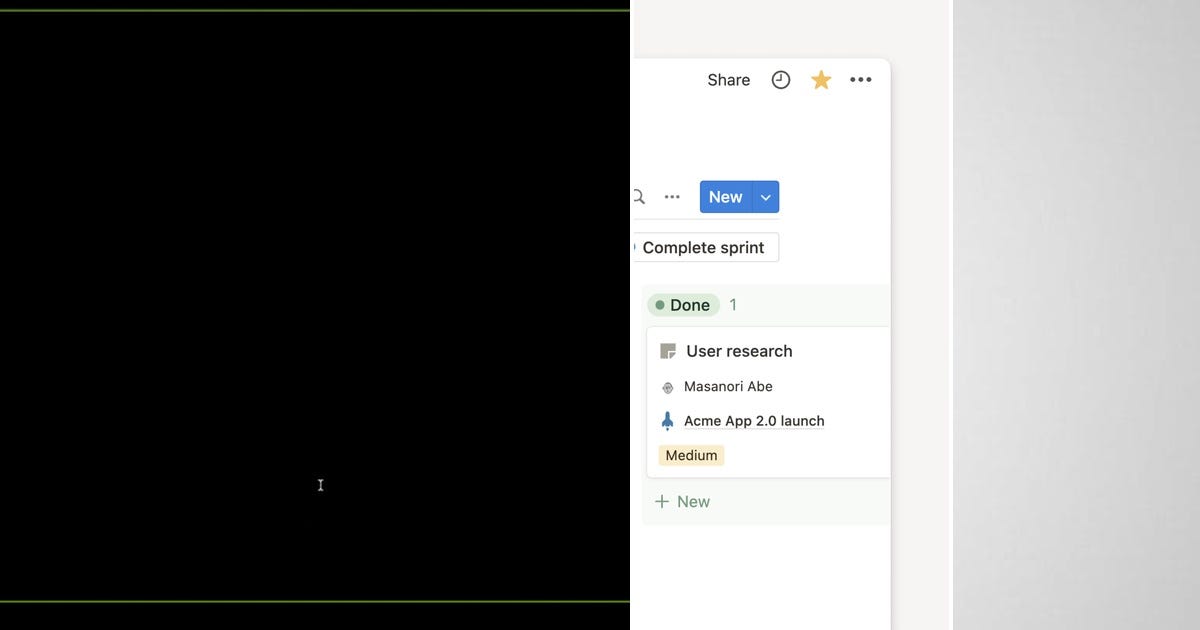The height and width of the screenshot is (630, 1200).
Task: Open the New button dropdown arrow
Action: coord(765,196)
